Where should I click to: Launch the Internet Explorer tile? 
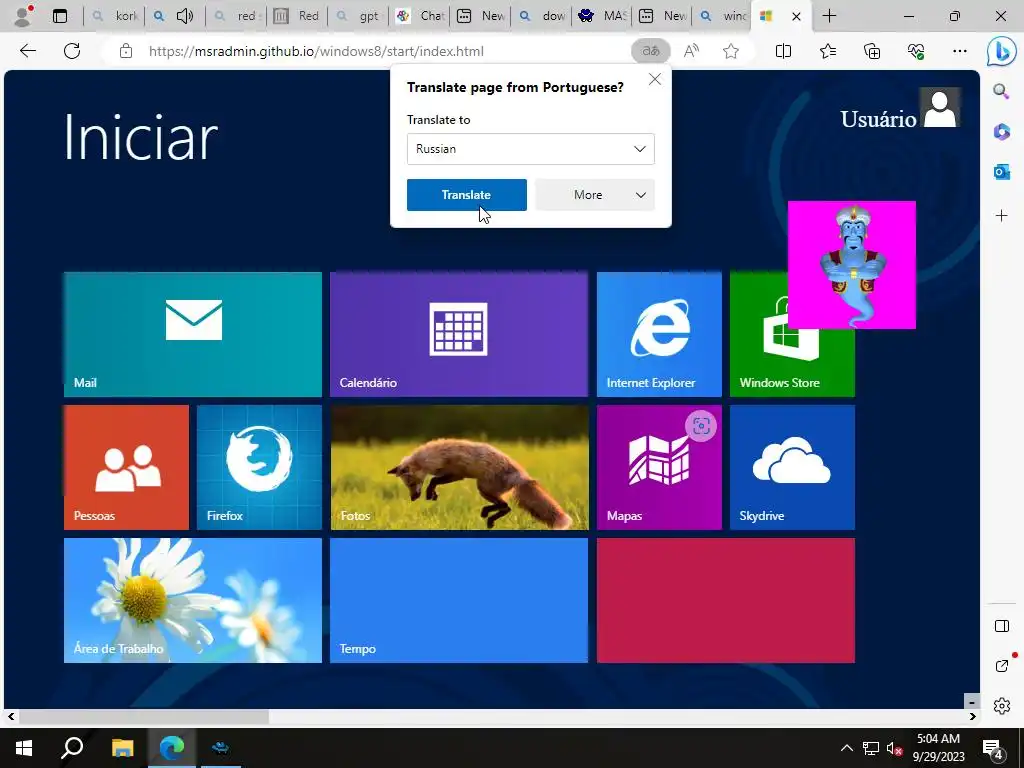tap(659, 334)
